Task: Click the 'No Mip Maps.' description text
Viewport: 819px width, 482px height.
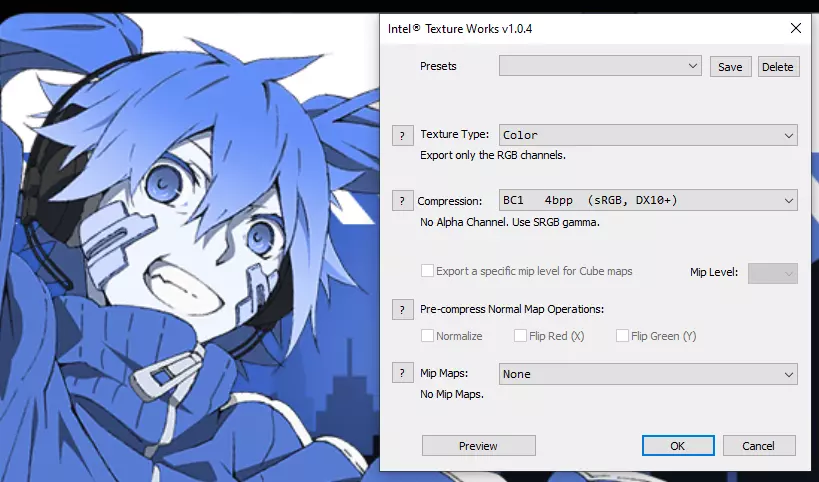Action: (452, 394)
